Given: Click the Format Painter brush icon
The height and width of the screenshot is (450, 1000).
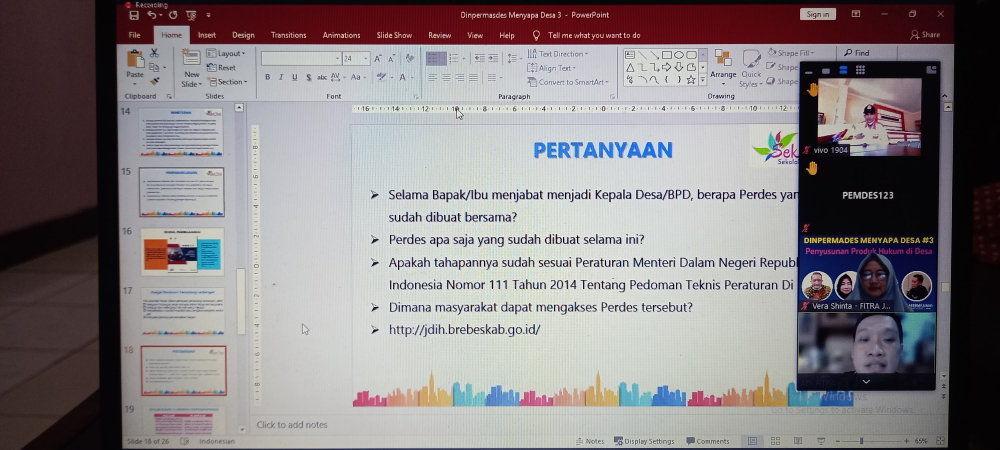Looking at the screenshot, I should (154, 82).
